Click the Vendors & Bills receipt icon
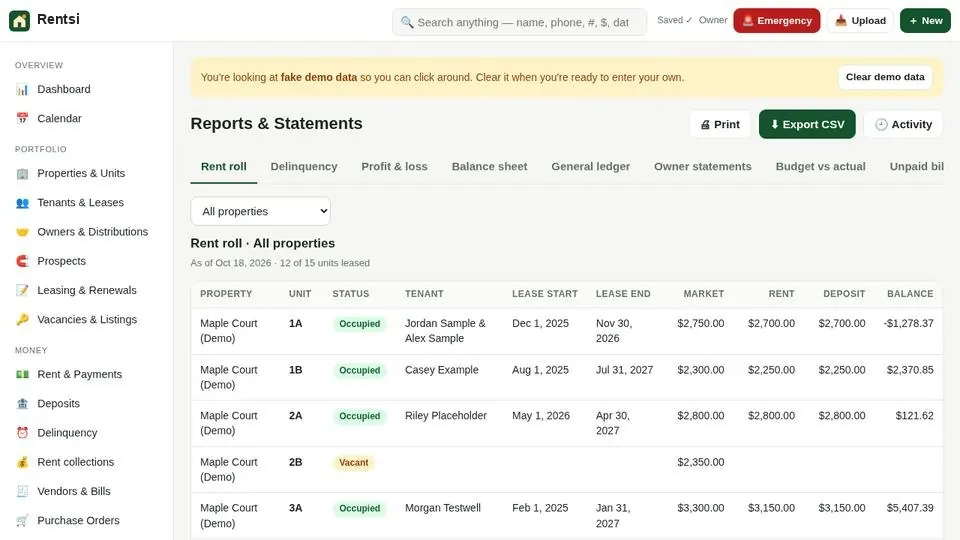Image resolution: width=960 pixels, height=540 pixels. tap(23, 491)
